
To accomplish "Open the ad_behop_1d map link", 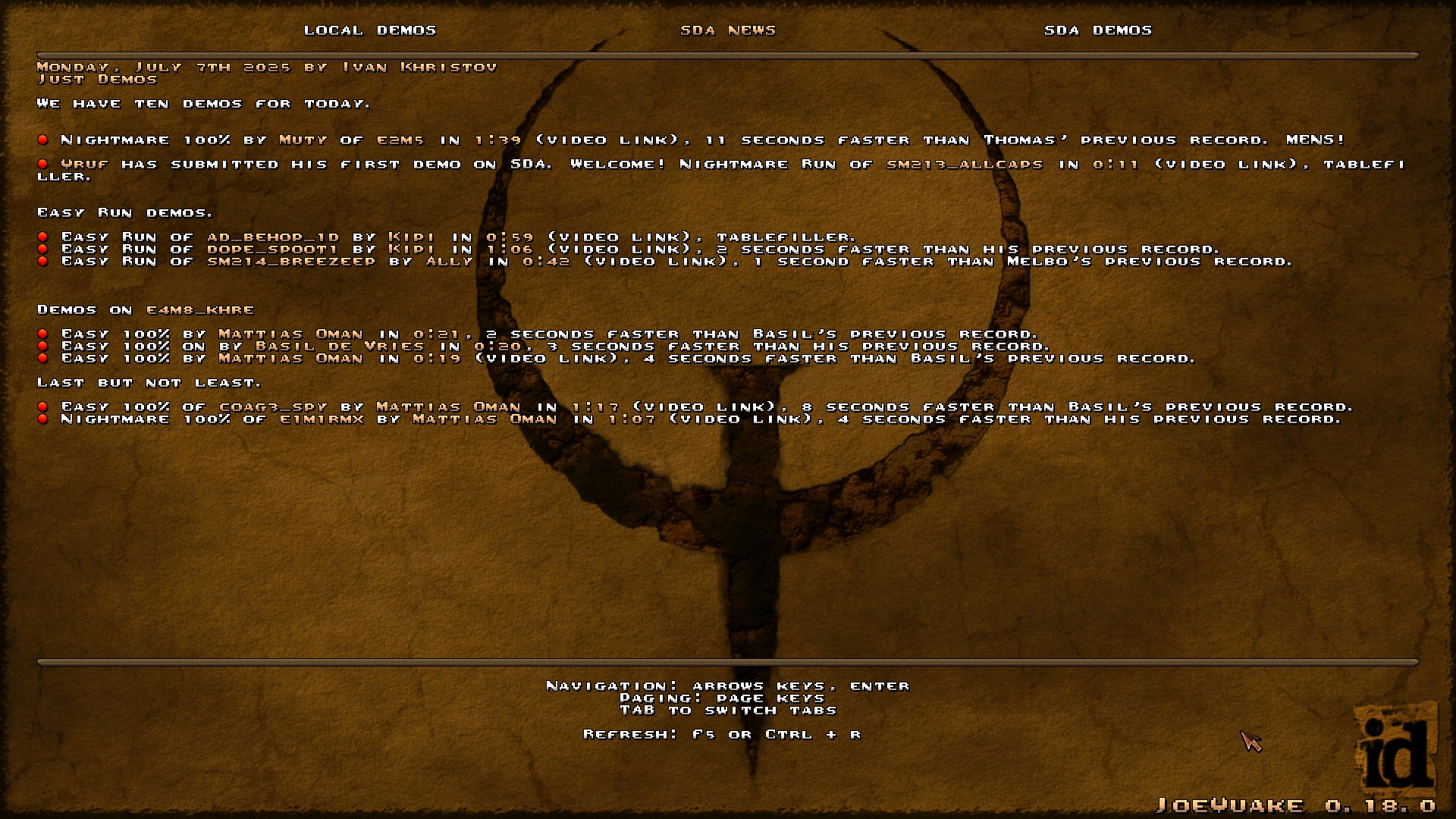I will [x=273, y=237].
